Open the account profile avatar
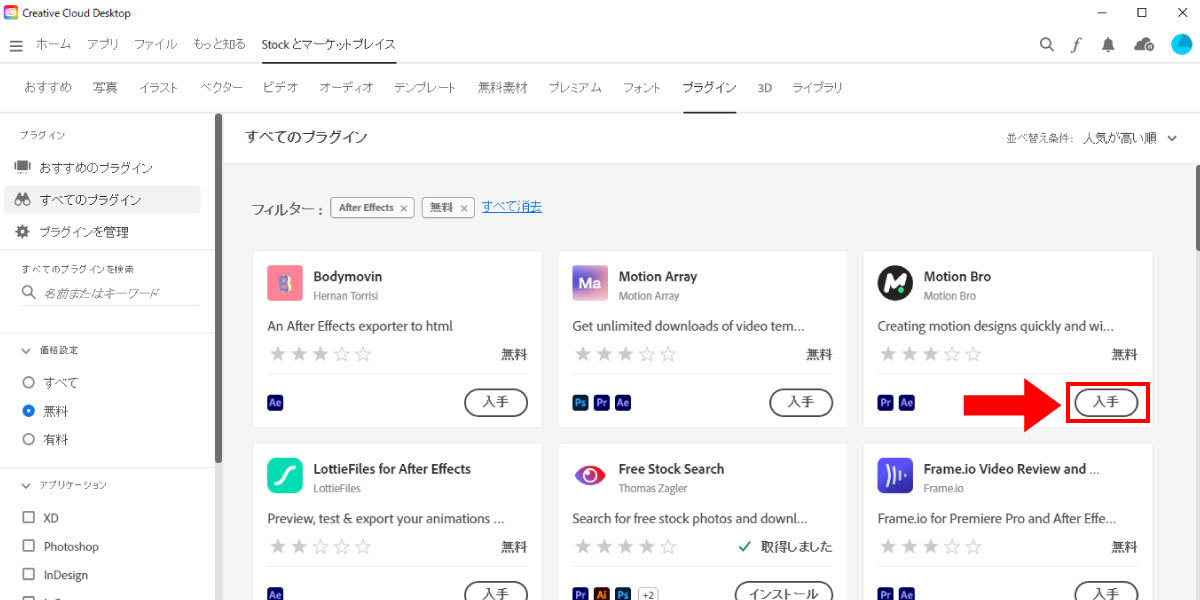Viewport: 1200px width, 600px height. click(1181, 44)
